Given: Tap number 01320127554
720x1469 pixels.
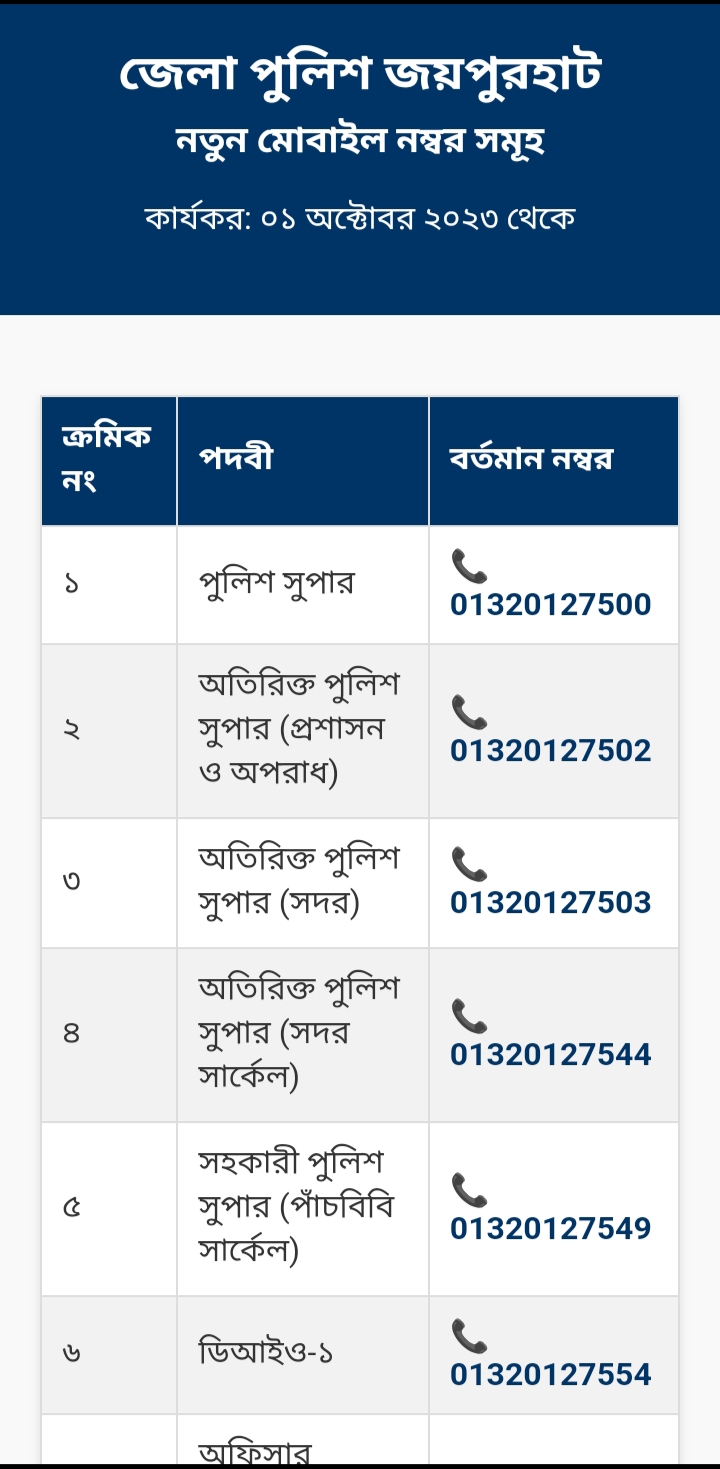Looking at the screenshot, I should point(550,1374).
